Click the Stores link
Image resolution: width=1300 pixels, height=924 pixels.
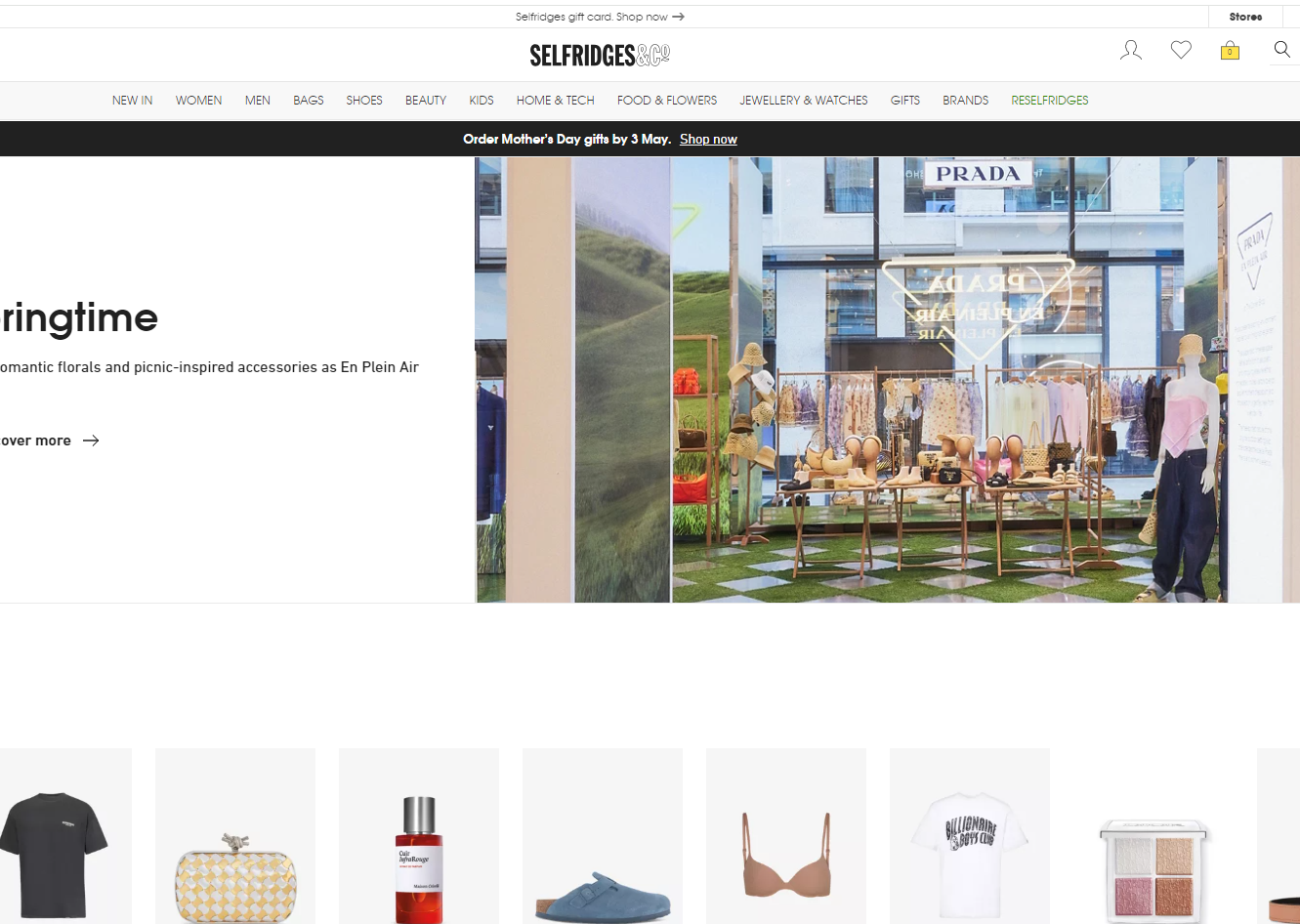click(1245, 17)
